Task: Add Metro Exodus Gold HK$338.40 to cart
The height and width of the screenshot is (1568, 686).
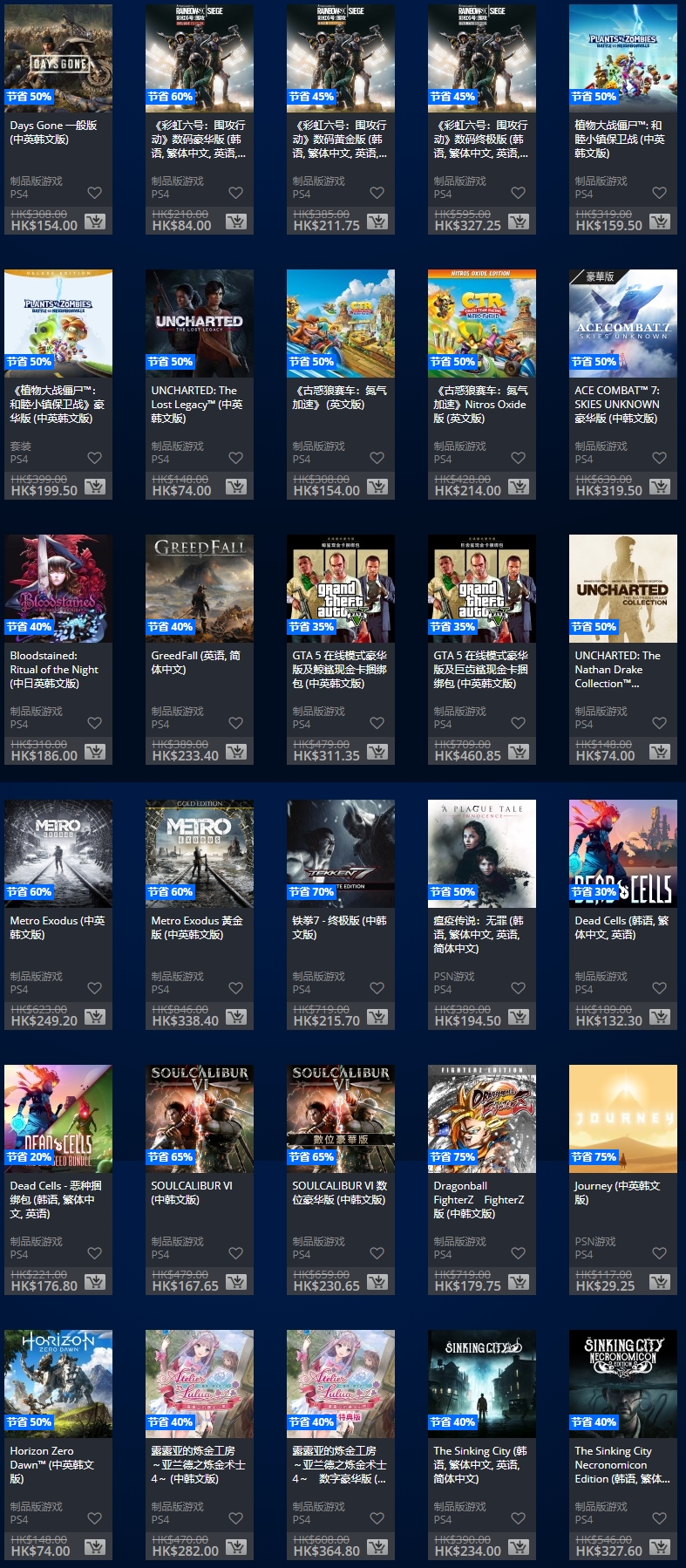Action: point(236,1017)
